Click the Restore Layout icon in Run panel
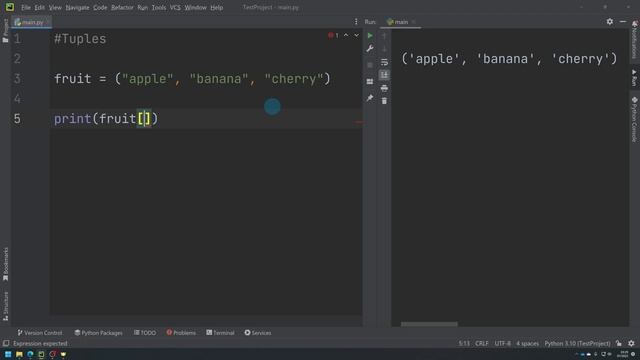The width and height of the screenshot is (640, 360). (x=370, y=82)
